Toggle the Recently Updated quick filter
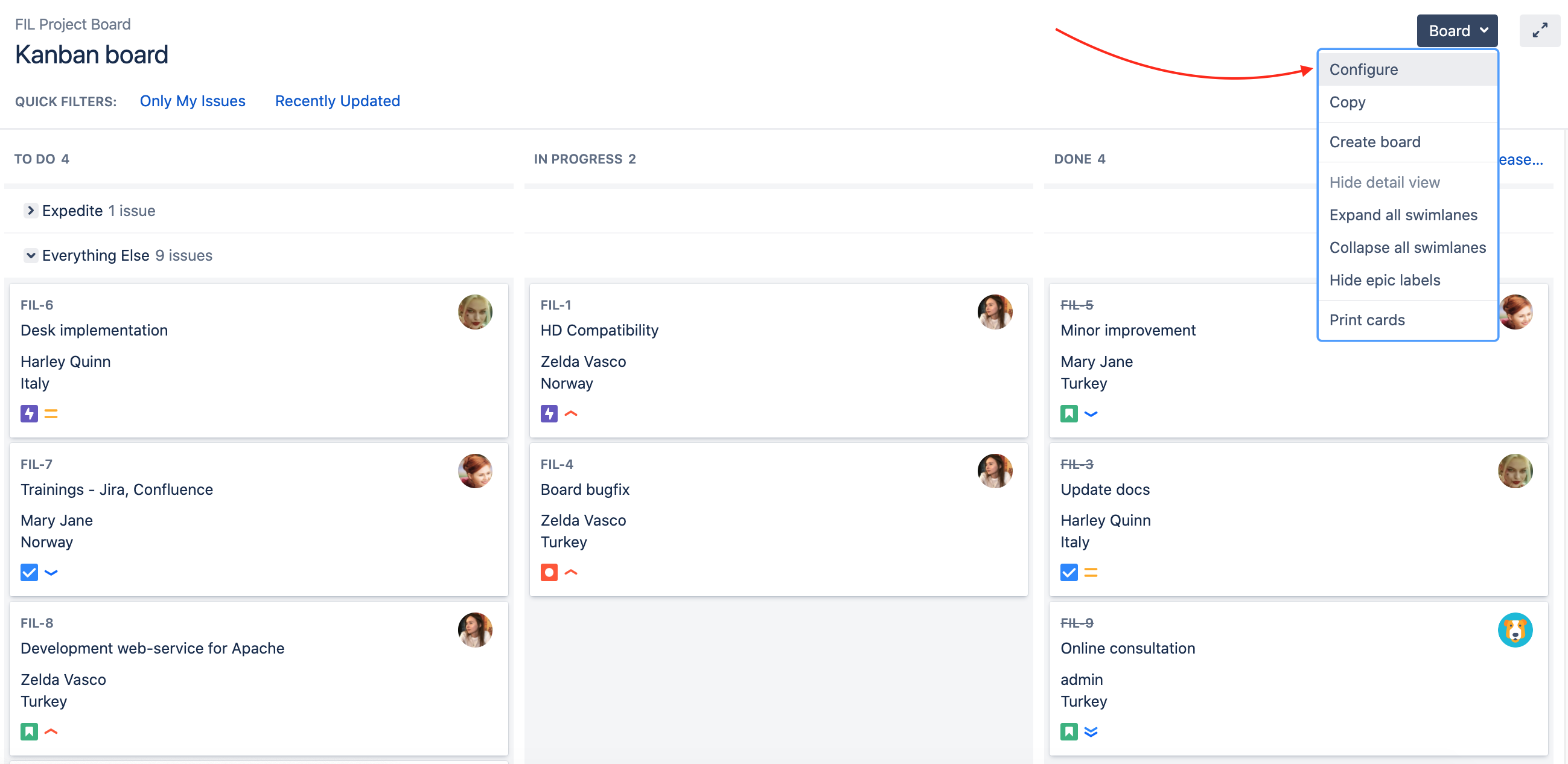This screenshot has height=764, width=1568. (337, 101)
